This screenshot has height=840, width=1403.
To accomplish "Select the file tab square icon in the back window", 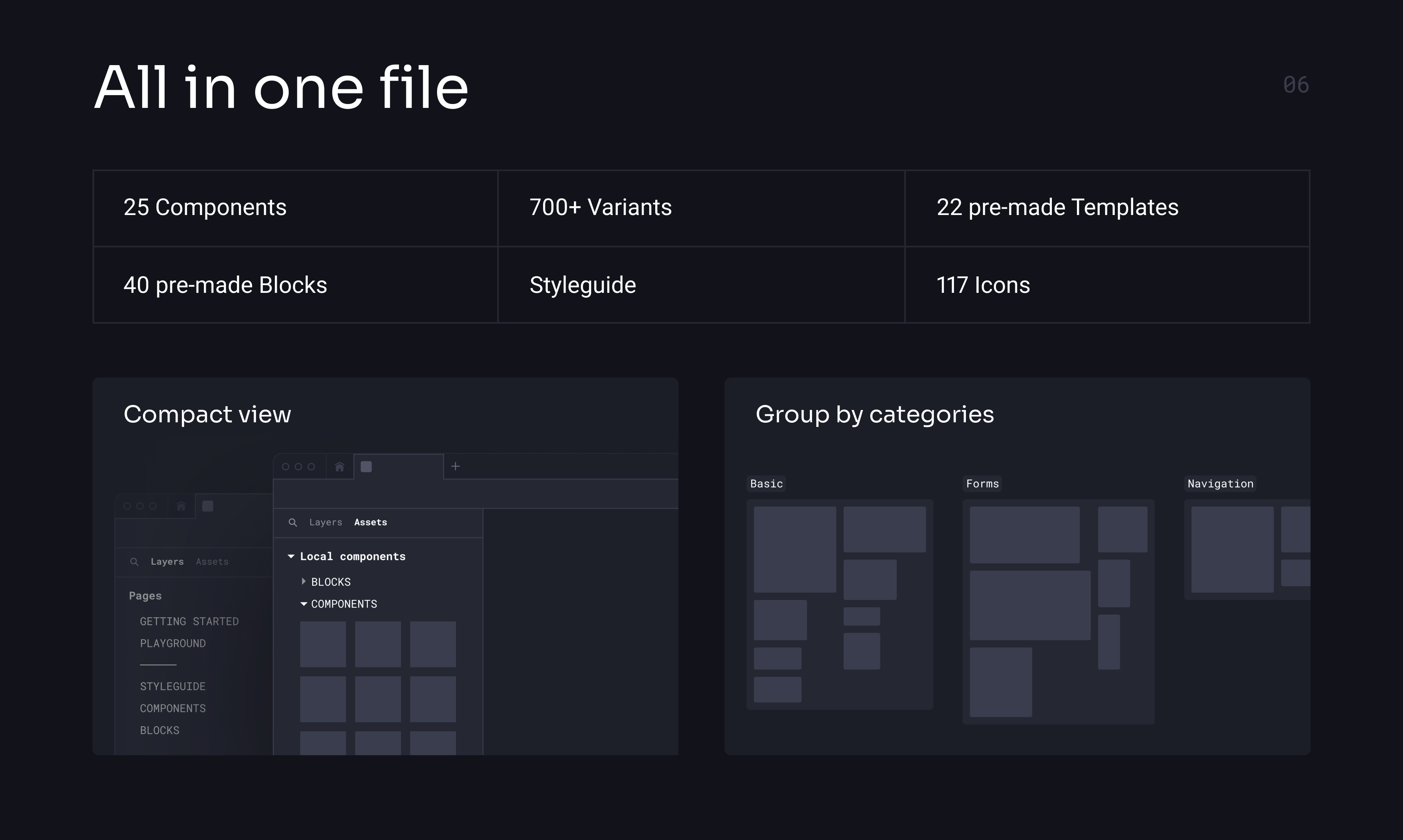I will point(208,506).
